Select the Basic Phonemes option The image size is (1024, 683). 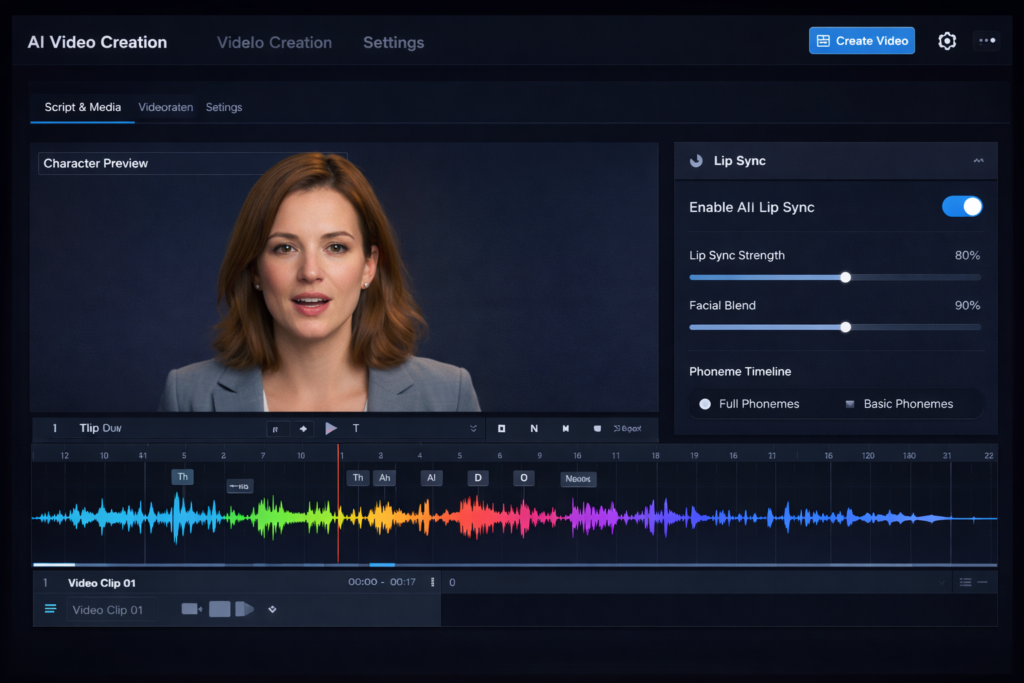(x=898, y=404)
